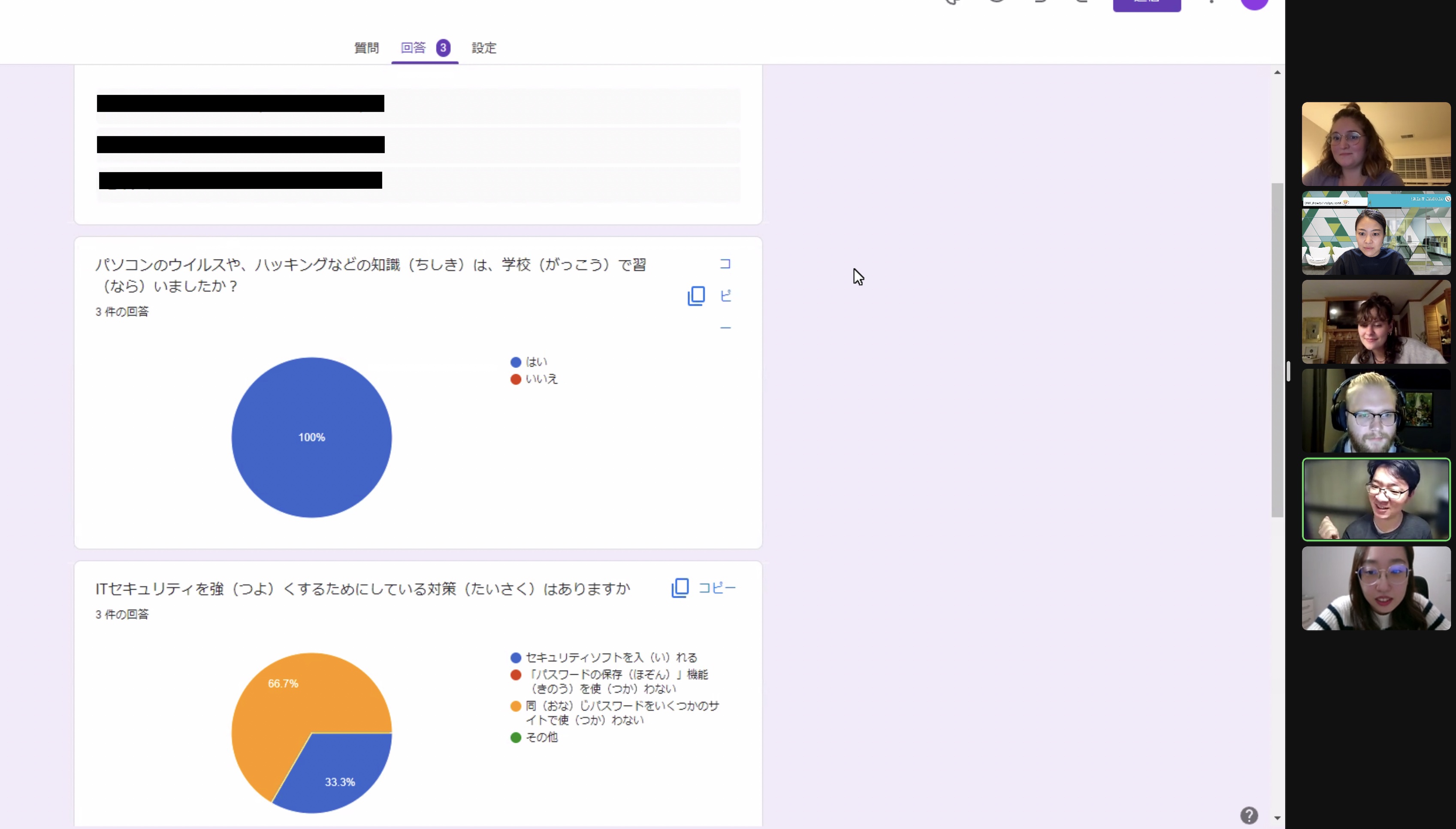Click the いいえ legend entry

coord(541,379)
